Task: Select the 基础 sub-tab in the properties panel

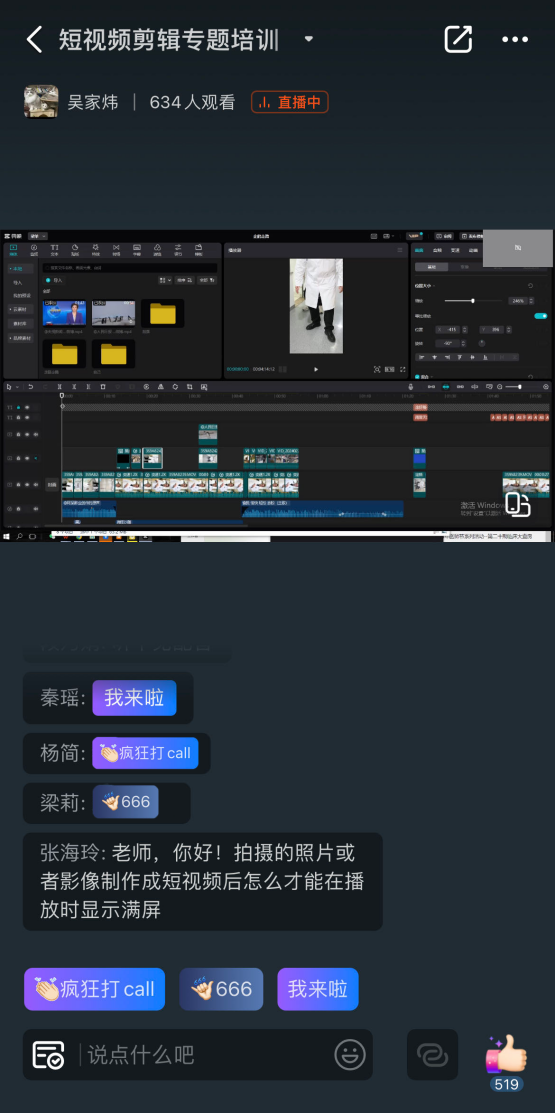Action: (x=432, y=267)
